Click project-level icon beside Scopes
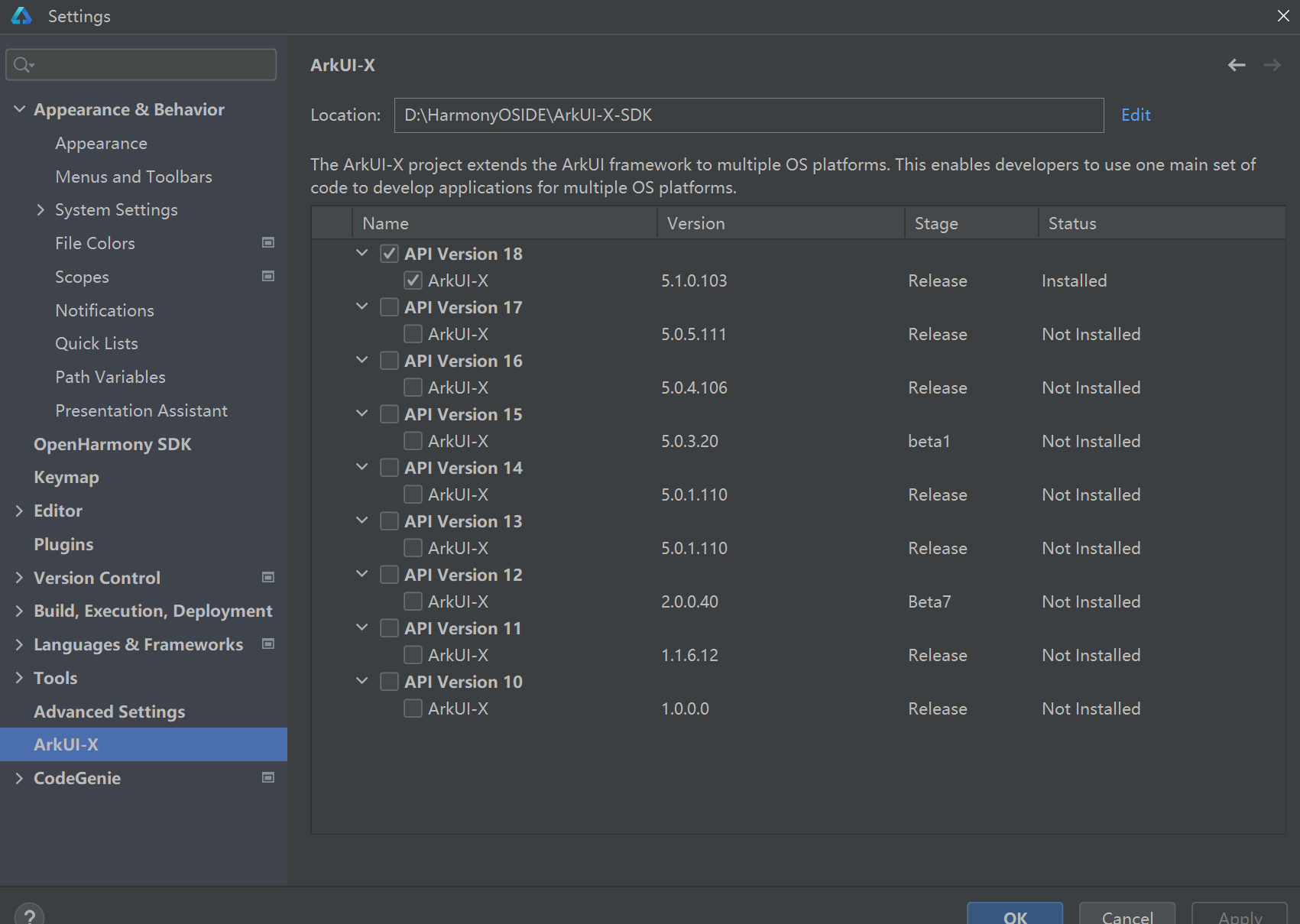This screenshot has height=924, width=1300. click(268, 276)
